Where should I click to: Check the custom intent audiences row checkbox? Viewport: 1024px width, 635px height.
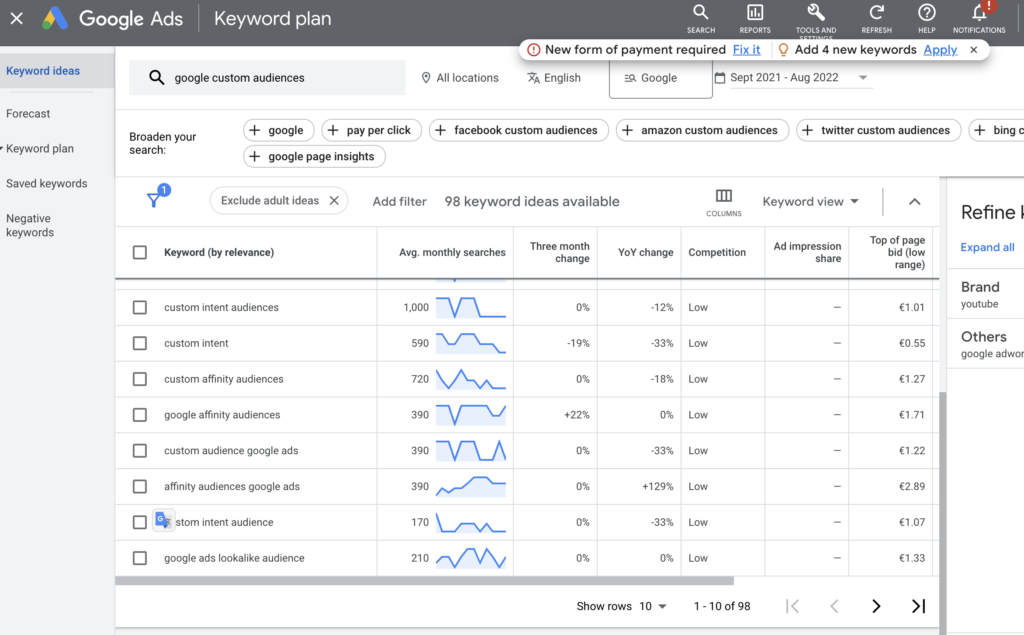pyautogui.click(x=139, y=307)
